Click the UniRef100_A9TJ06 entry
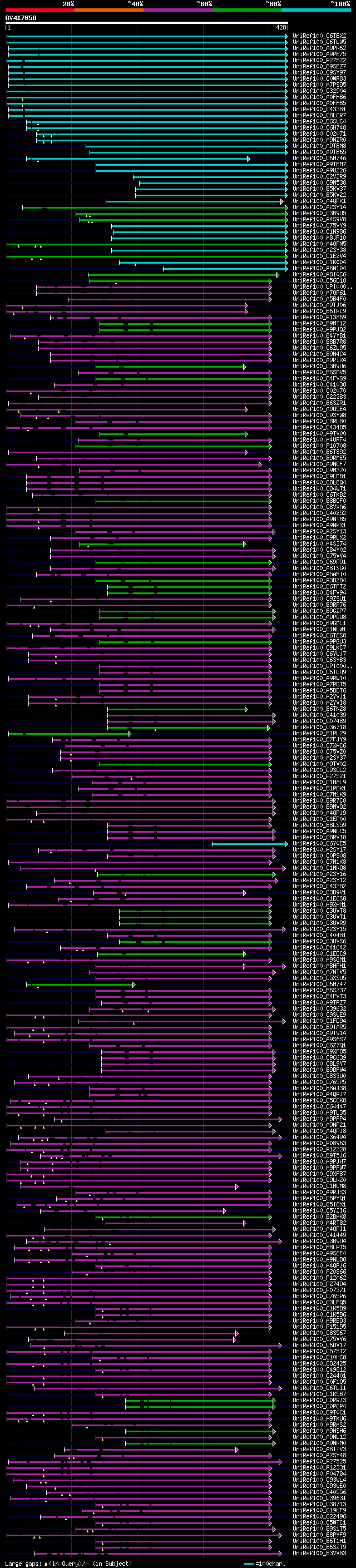The height and width of the screenshot is (1568, 356). 319,305
